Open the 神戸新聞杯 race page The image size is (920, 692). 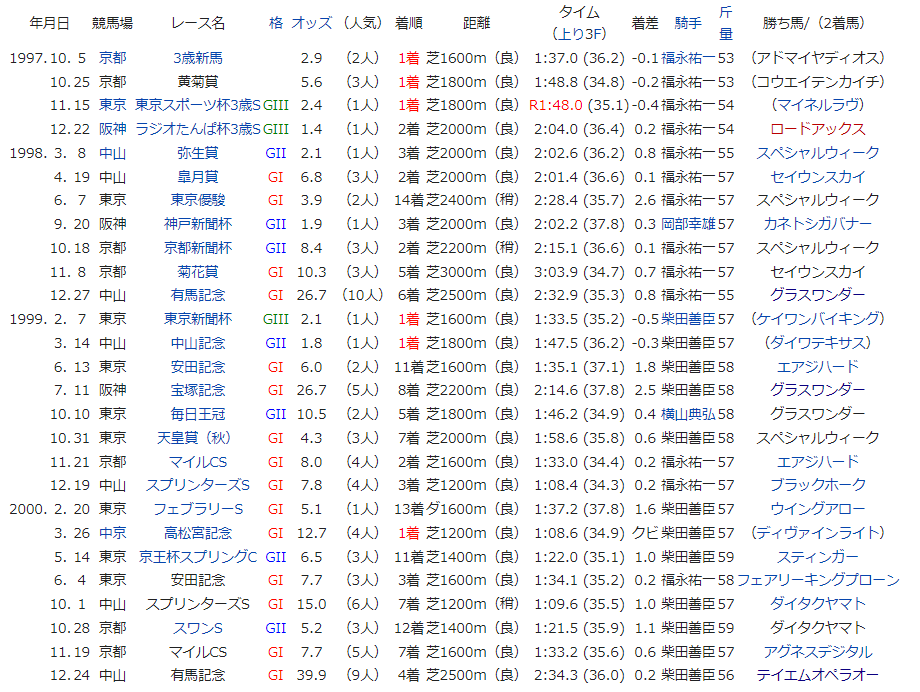pyautogui.click(x=198, y=224)
